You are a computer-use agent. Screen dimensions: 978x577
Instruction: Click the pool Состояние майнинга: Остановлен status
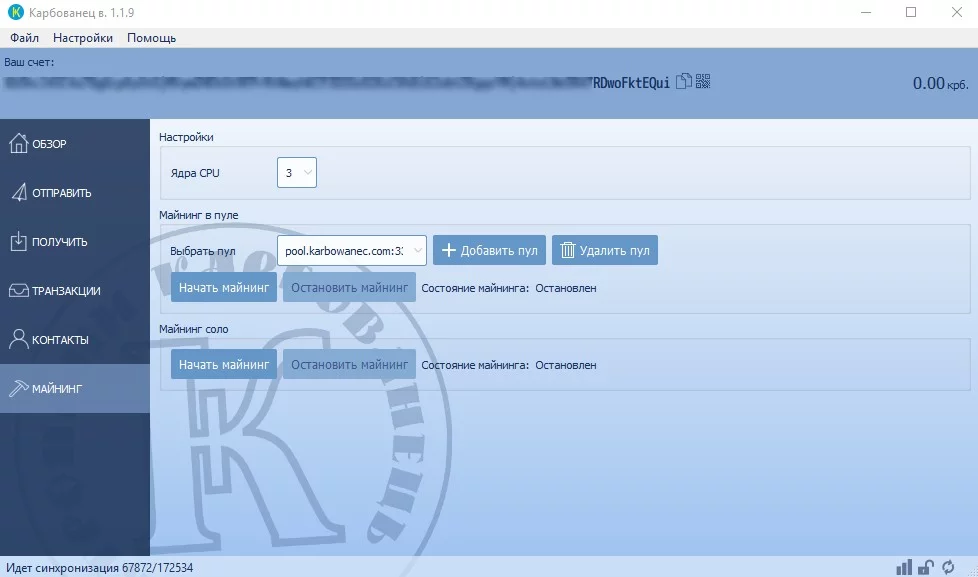(509, 288)
